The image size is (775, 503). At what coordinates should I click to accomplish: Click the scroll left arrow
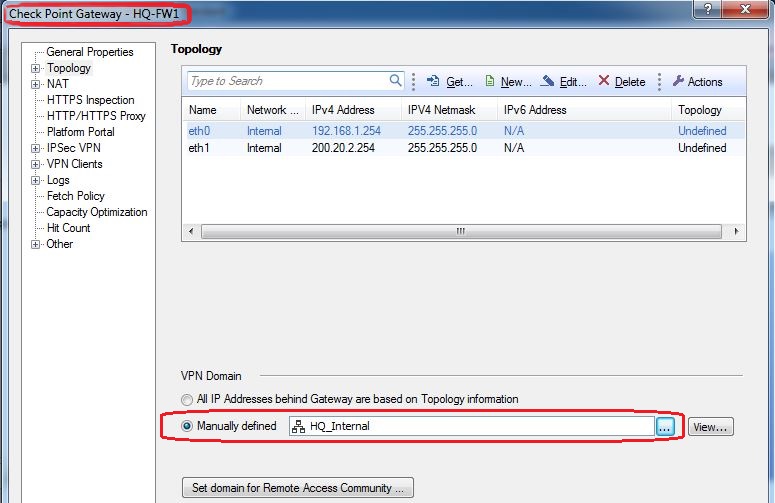pyautogui.click(x=191, y=231)
